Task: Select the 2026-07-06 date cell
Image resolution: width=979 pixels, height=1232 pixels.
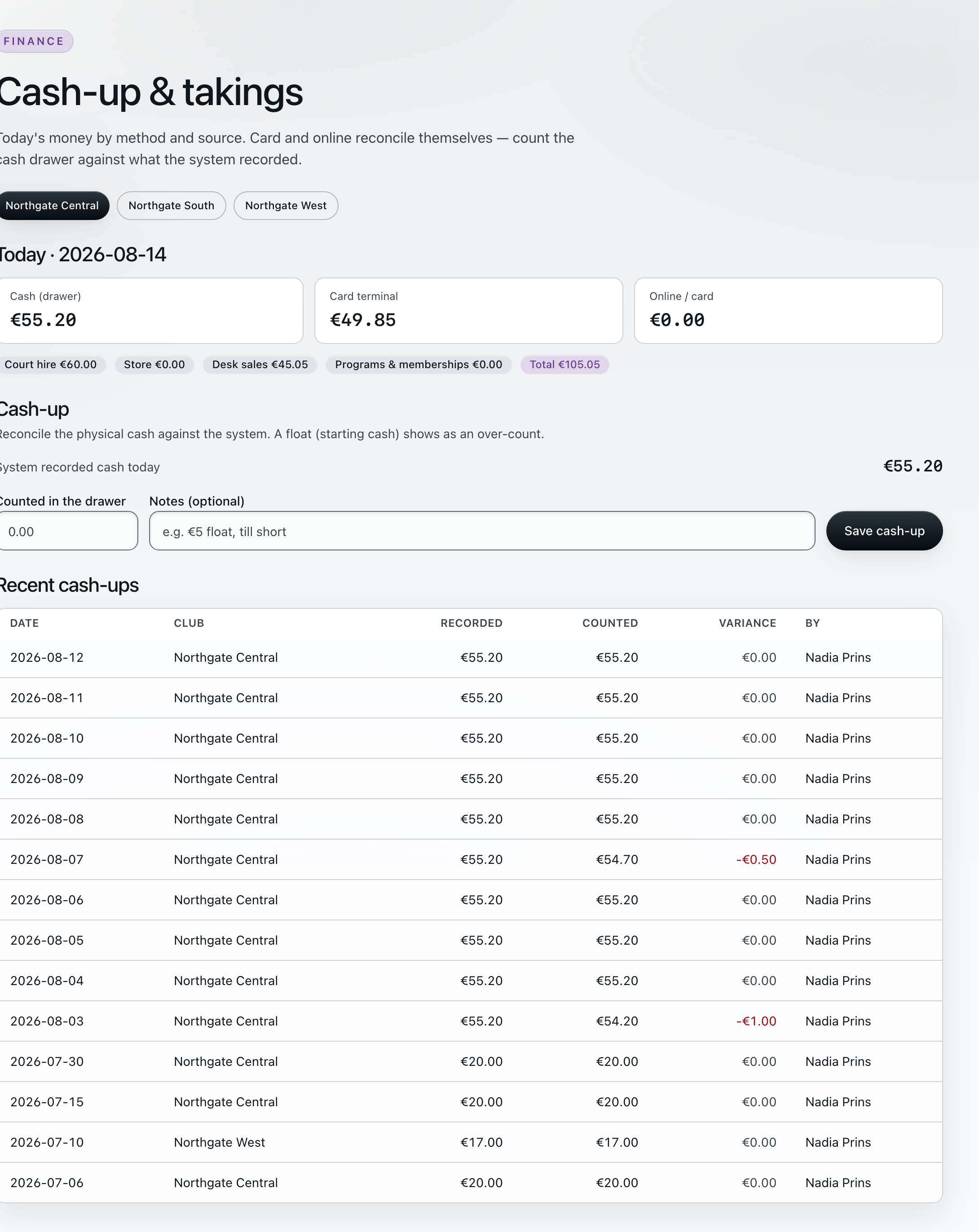Action: click(x=47, y=1183)
